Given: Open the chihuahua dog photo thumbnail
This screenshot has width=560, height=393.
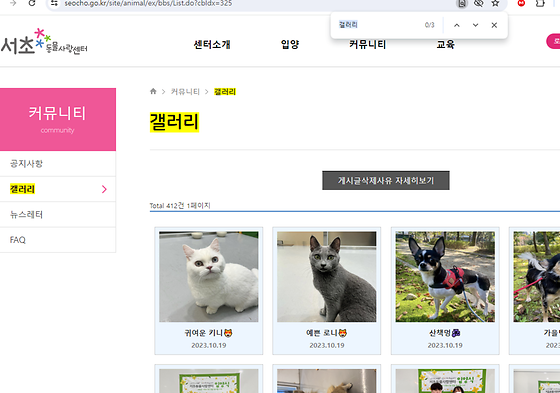Looking at the screenshot, I should pos(445,277).
